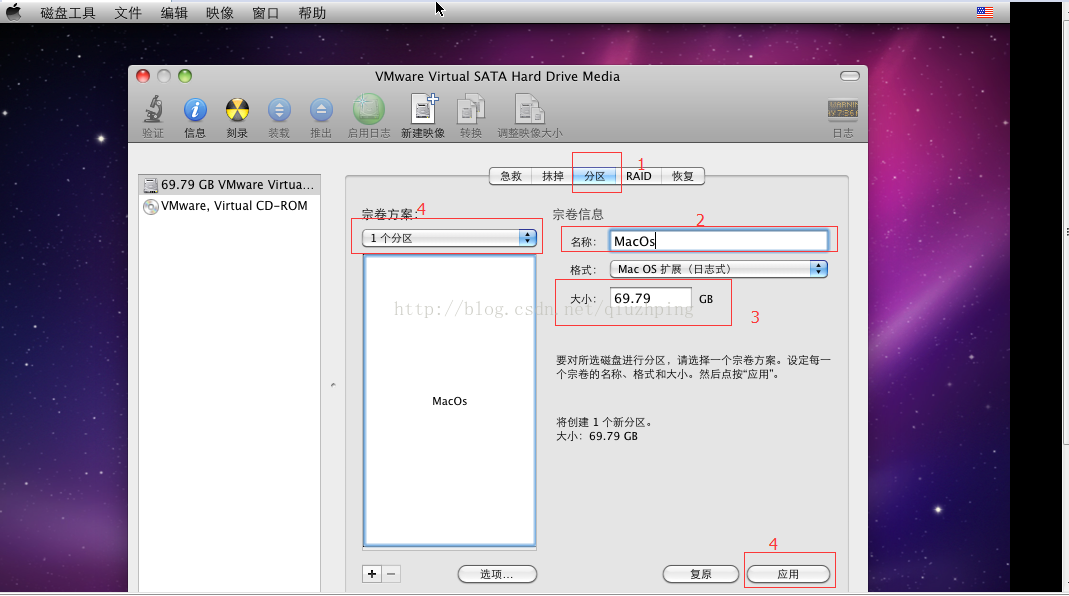The height and width of the screenshot is (596, 1069).
Task: Click the 复原 Revert button
Action: pos(701,574)
